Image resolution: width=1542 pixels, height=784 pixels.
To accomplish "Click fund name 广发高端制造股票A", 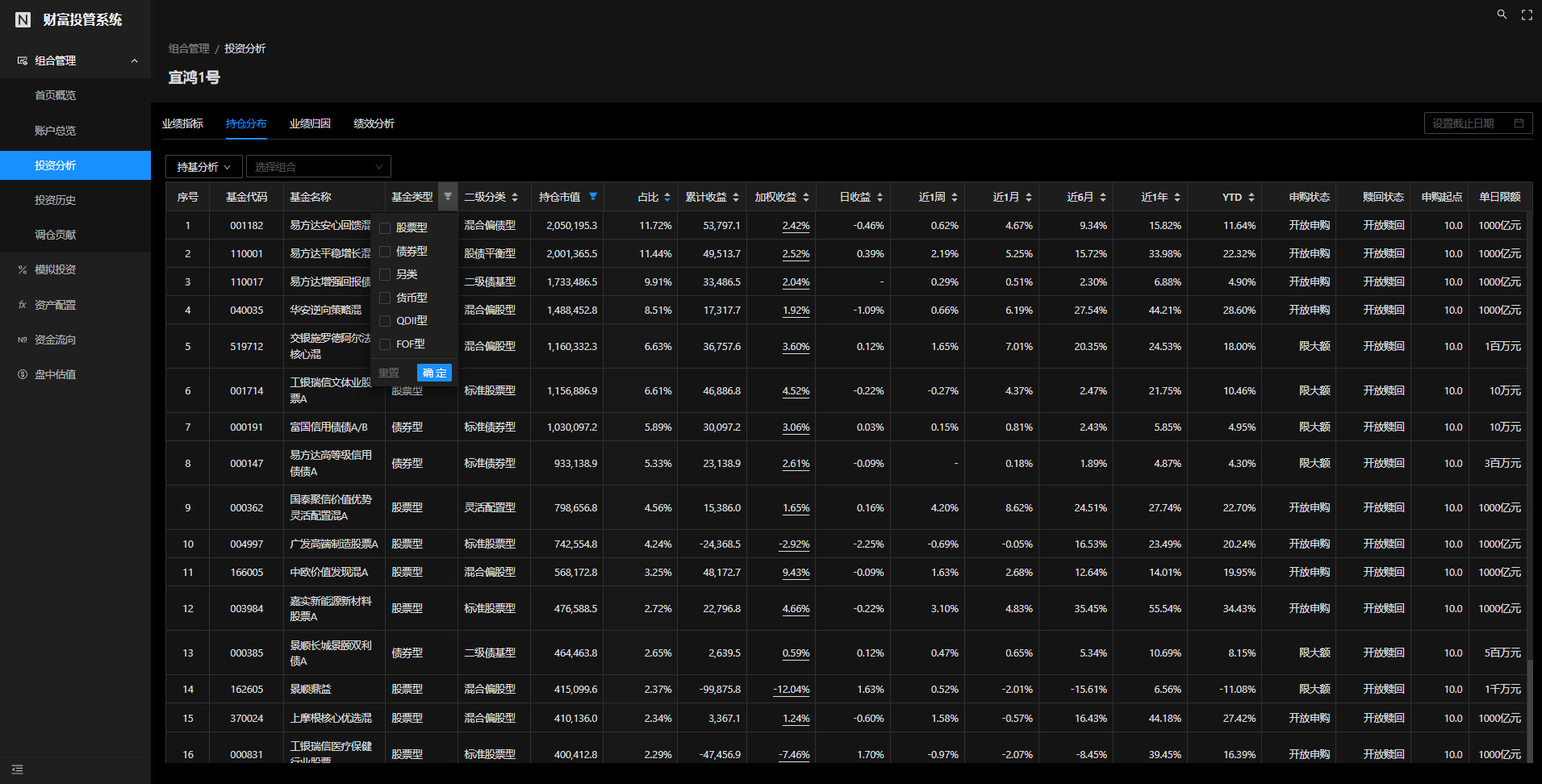I will pyautogui.click(x=334, y=544).
